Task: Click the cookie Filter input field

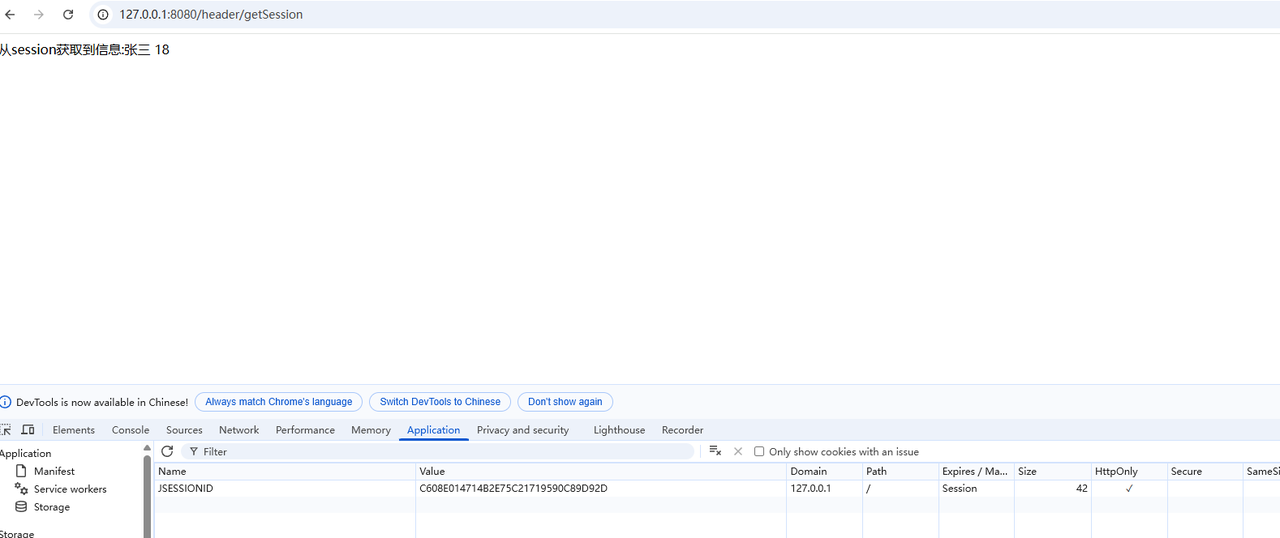Action: 440,452
